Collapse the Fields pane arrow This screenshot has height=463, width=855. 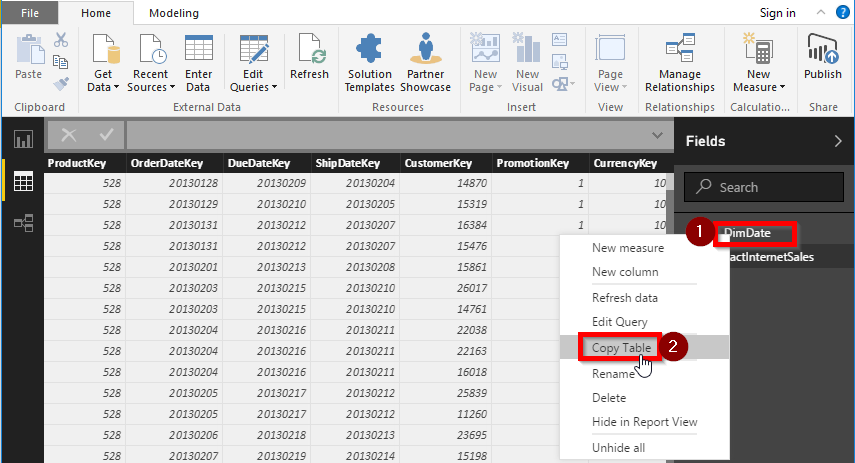(x=838, y=141)
